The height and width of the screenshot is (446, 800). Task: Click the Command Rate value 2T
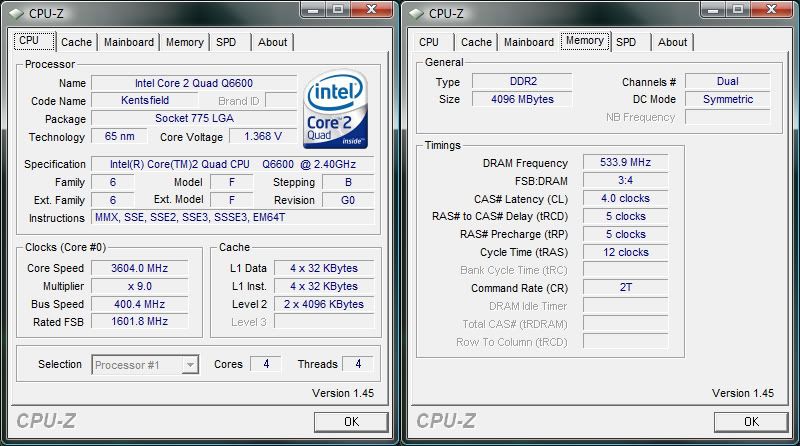(626, 287)
